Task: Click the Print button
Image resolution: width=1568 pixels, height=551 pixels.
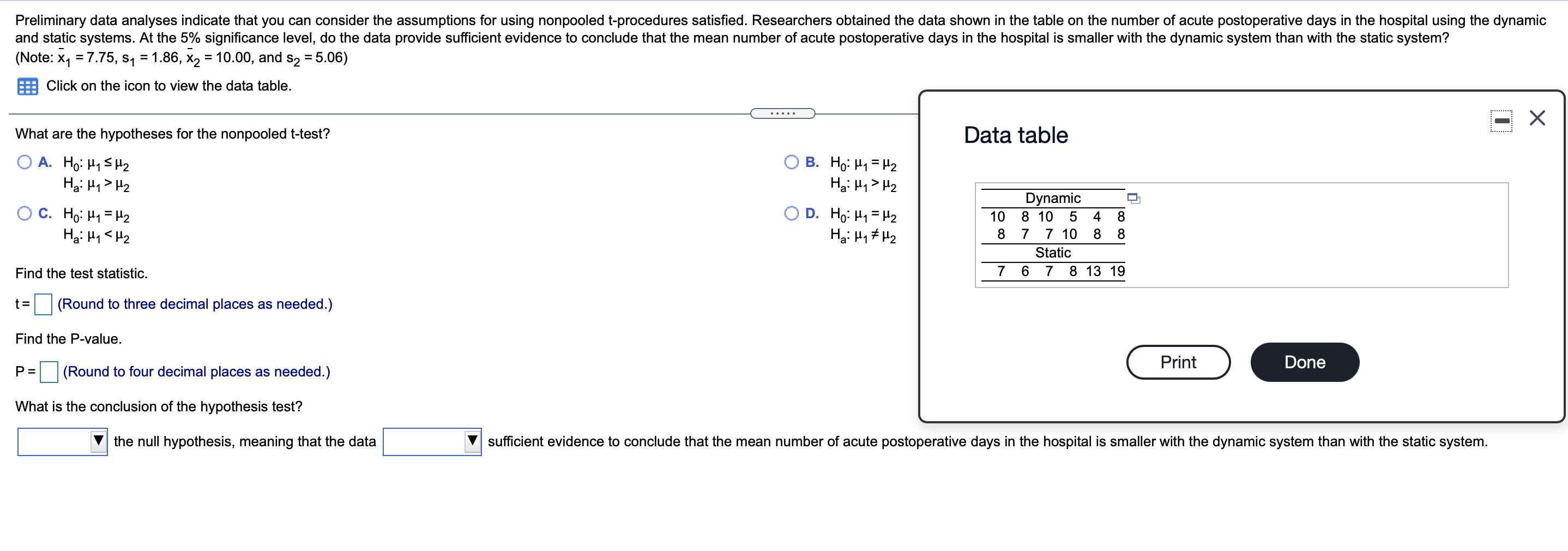Action: tap(1178, 362)
